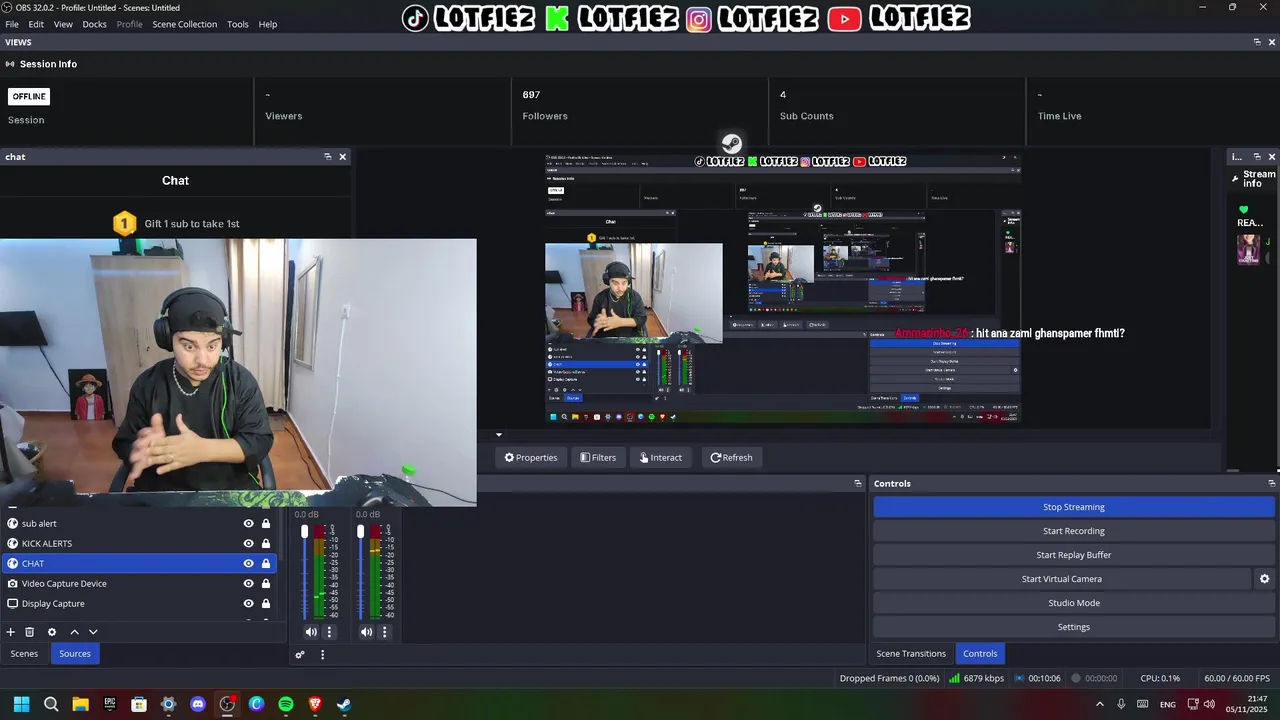Viewport: 1280px width, 720px height.
Task: Unlock the CHAT source
Action: (266, 564)
